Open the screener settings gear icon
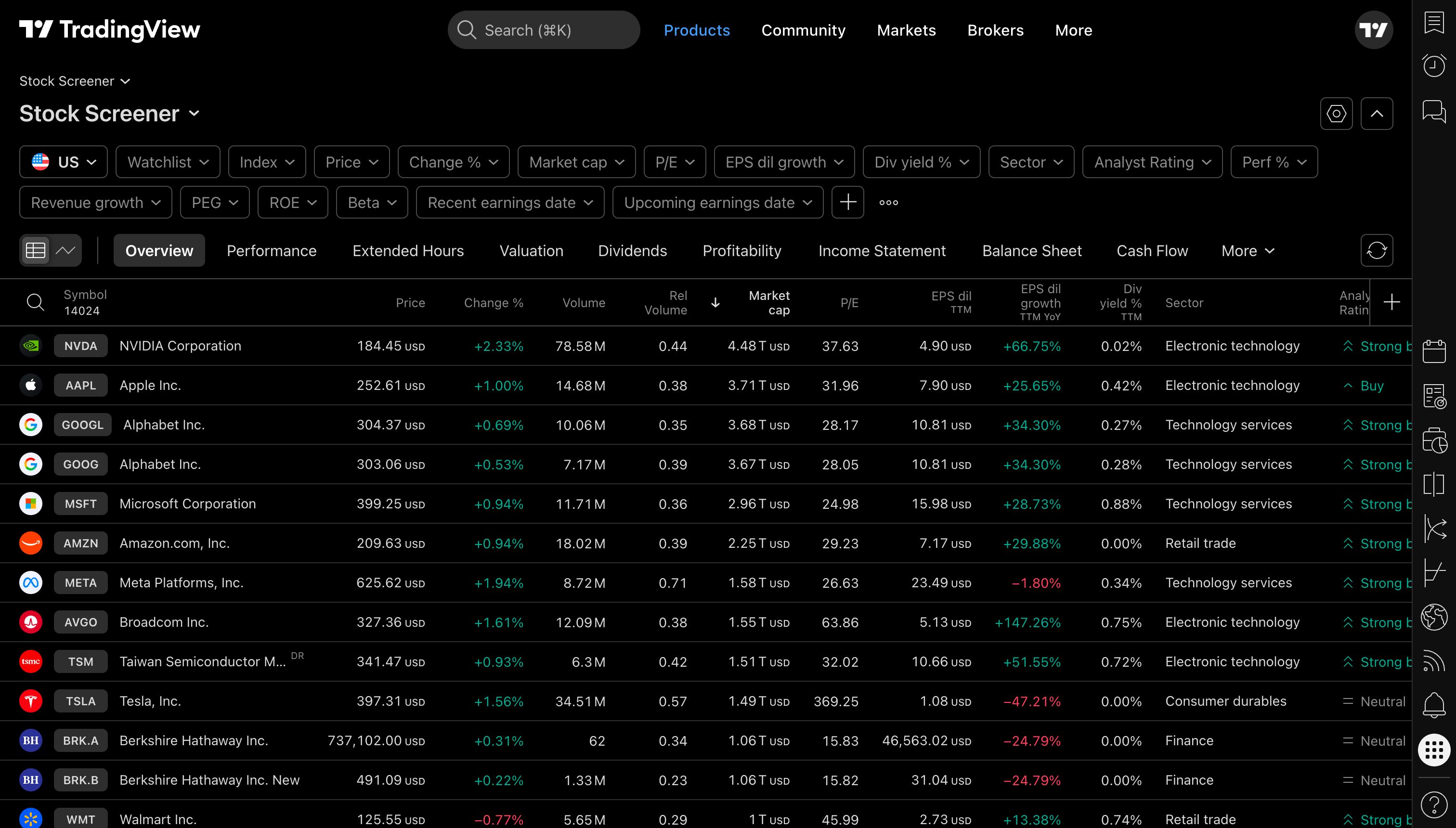The height and width of the screenshot is (828, 1456). pos(1336,113)
